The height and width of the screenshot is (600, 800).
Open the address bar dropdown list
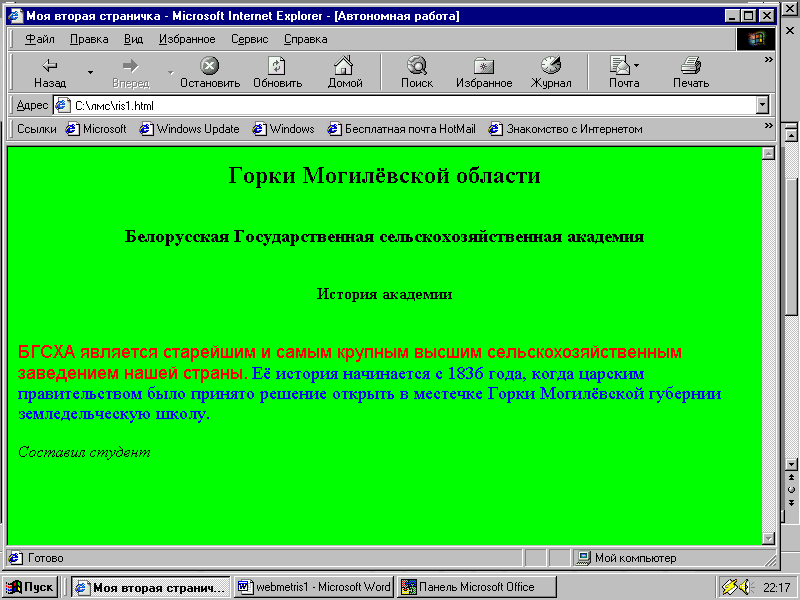pyautogui.click(x=762, y=106)
